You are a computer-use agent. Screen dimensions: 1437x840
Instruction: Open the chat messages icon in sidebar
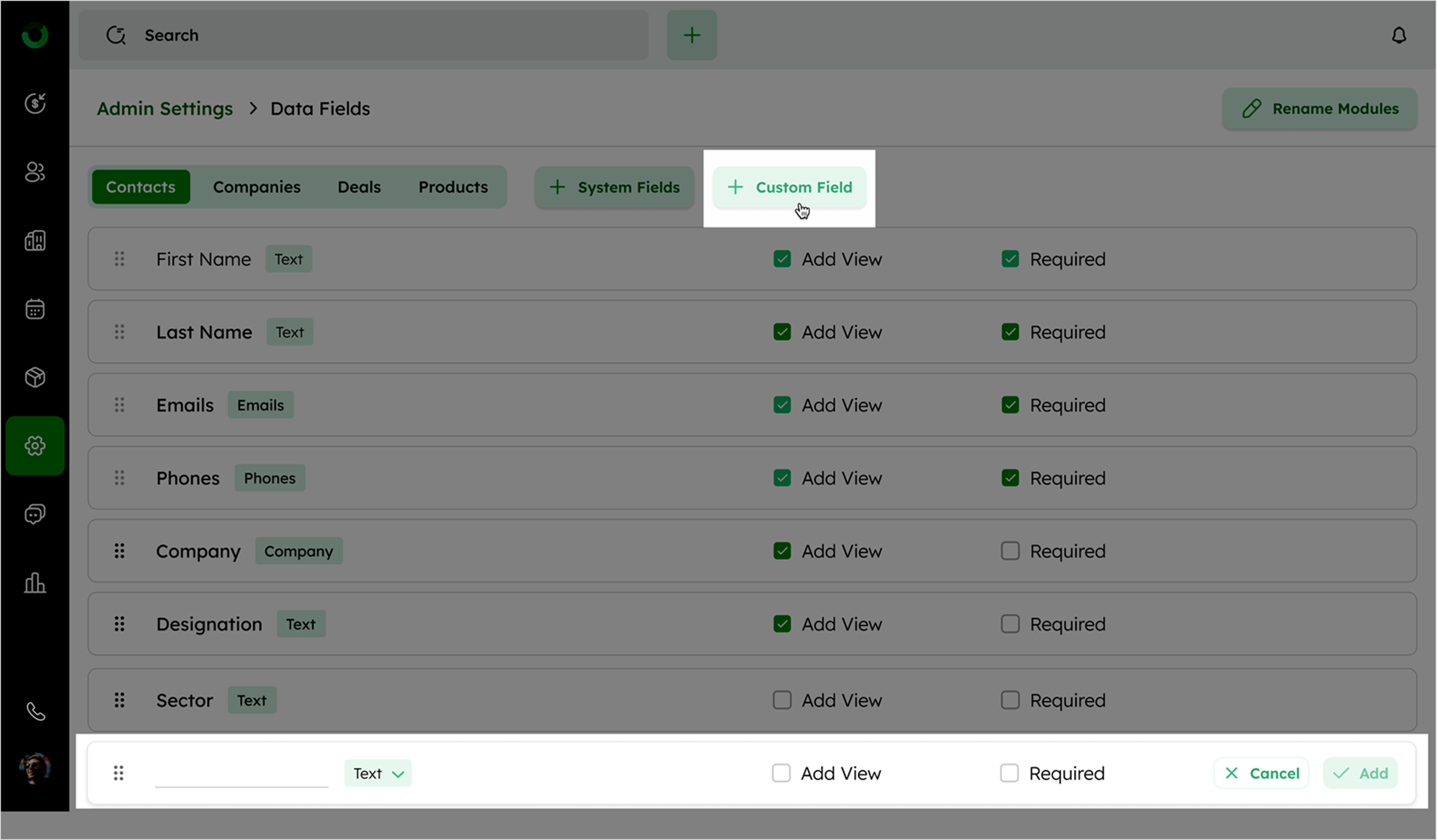[x=35, y=514]
